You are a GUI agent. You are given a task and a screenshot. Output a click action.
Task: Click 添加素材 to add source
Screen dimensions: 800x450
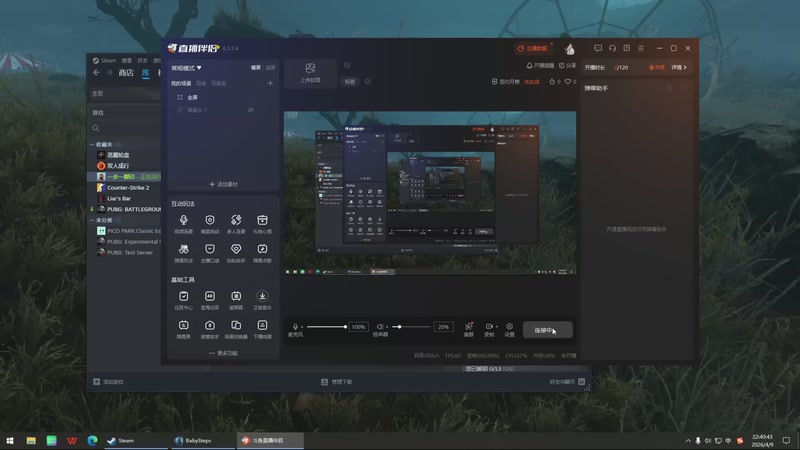click(x=223, y=184)
